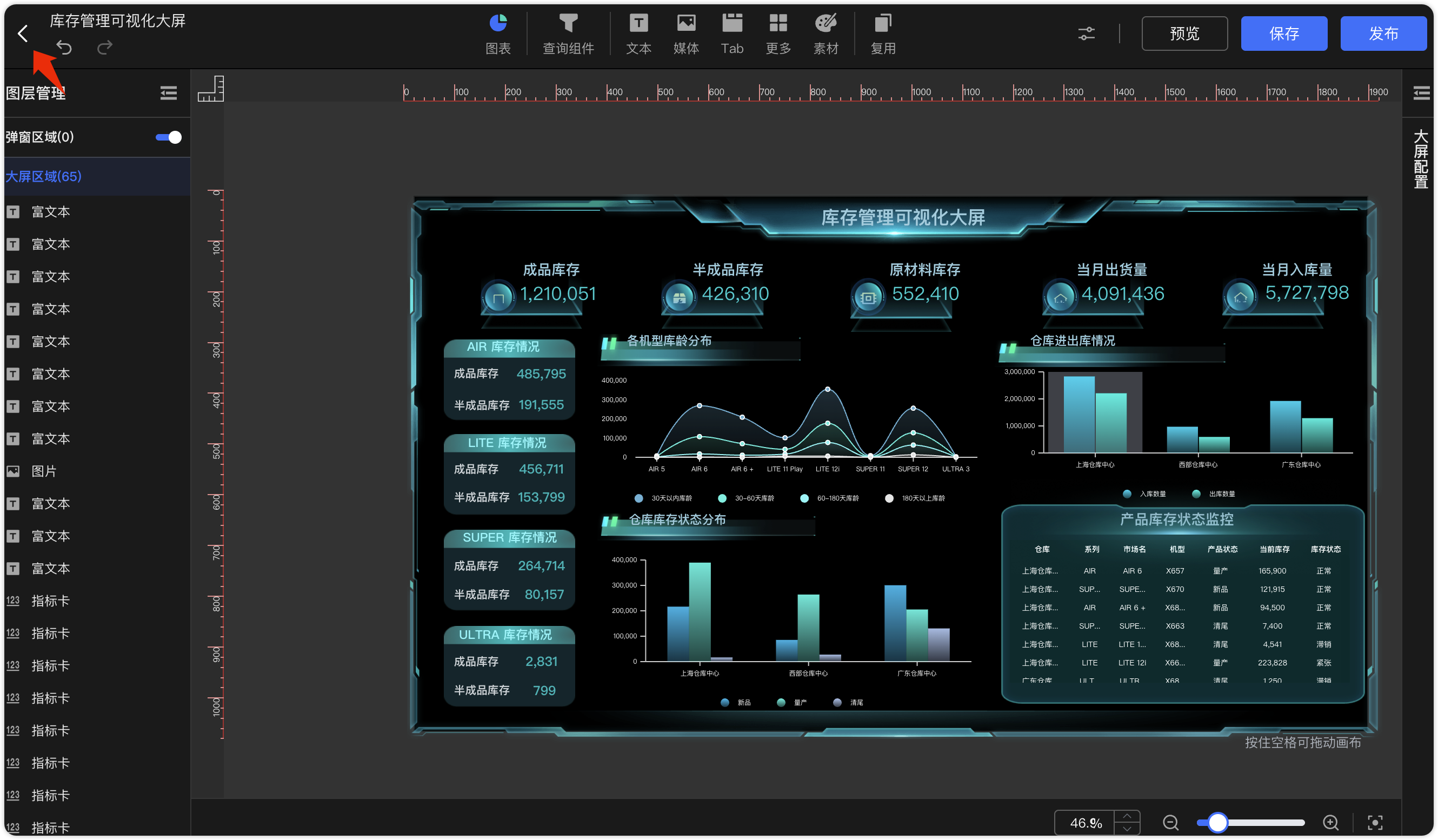
Task: Go back using the left arrow icon
Action: 22,33
